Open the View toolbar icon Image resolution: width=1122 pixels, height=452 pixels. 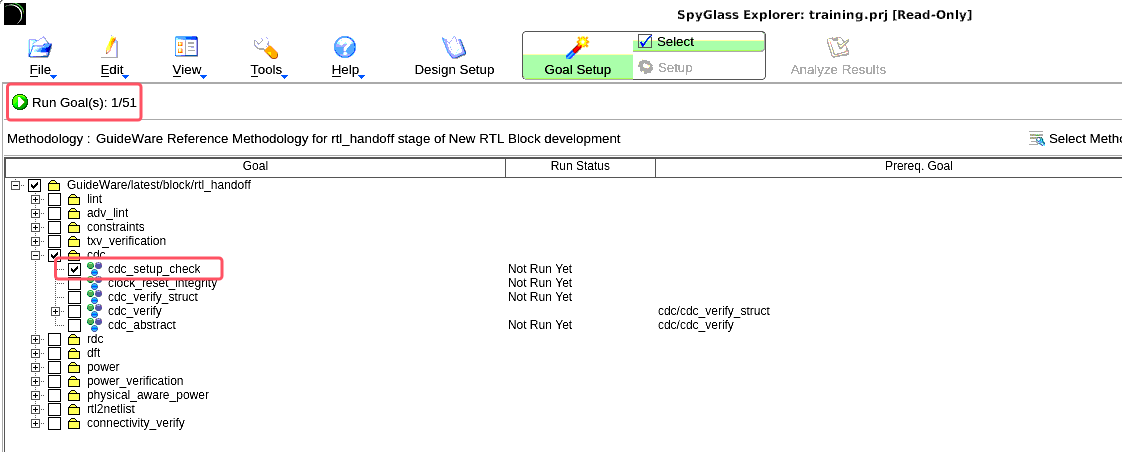click(x=186, y=47)
